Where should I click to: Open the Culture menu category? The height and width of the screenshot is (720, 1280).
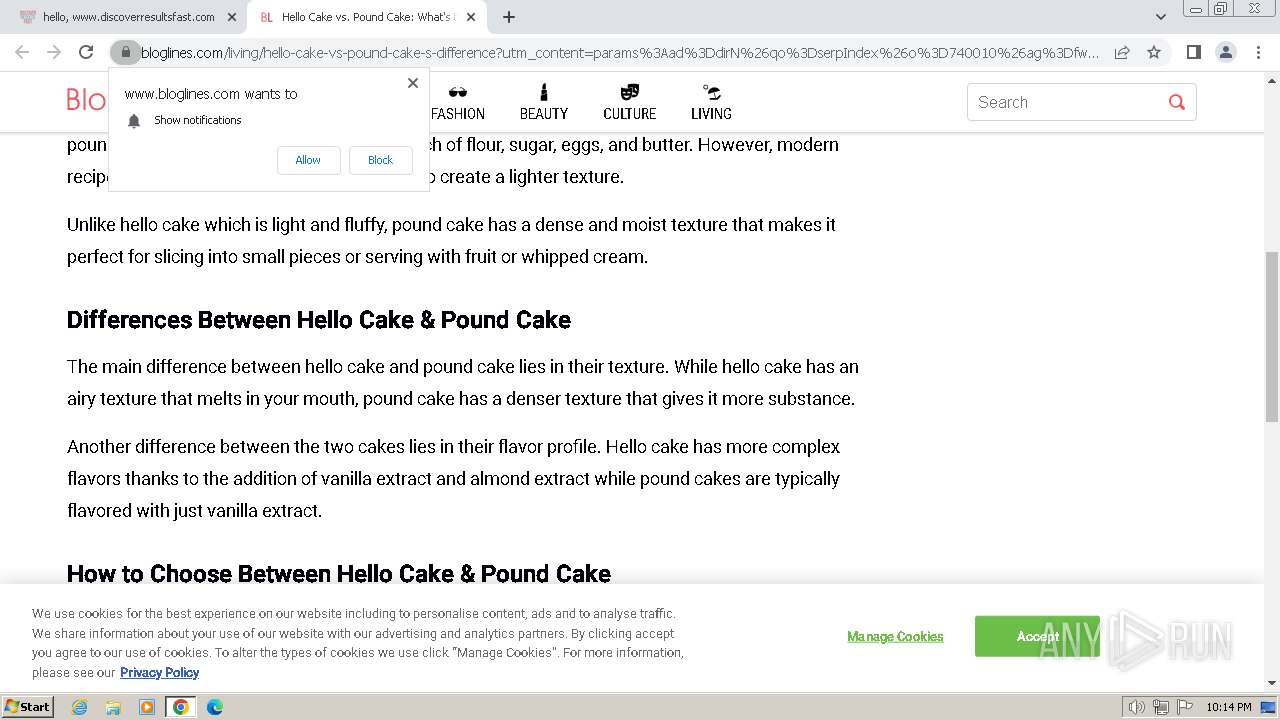point(629,103)
